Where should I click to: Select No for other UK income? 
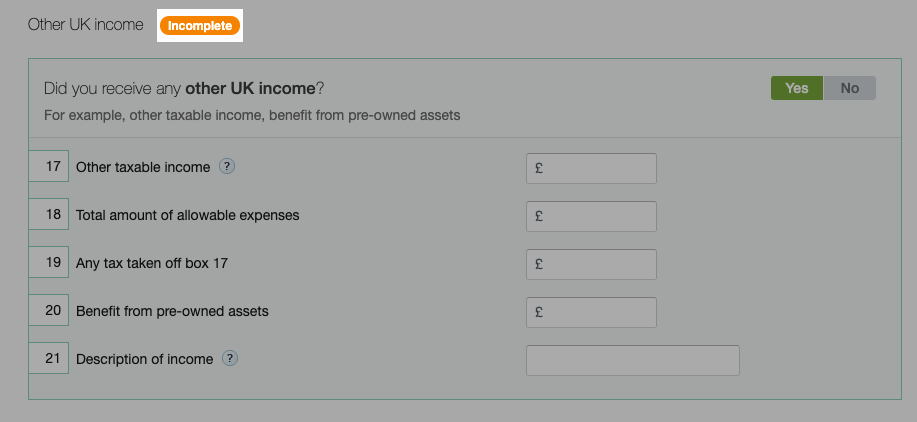coord(850,88)
